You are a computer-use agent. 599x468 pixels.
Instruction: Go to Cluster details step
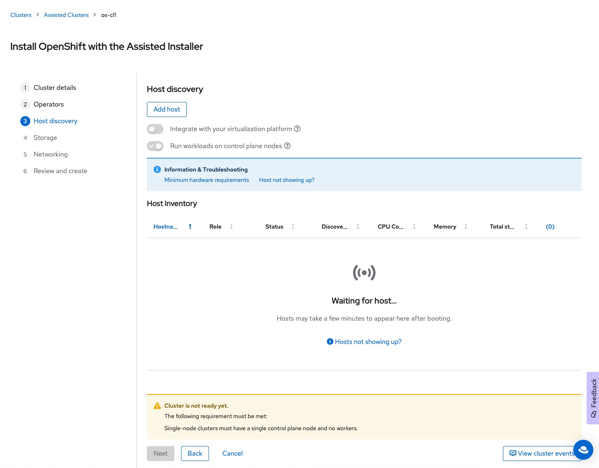point(55,87)
